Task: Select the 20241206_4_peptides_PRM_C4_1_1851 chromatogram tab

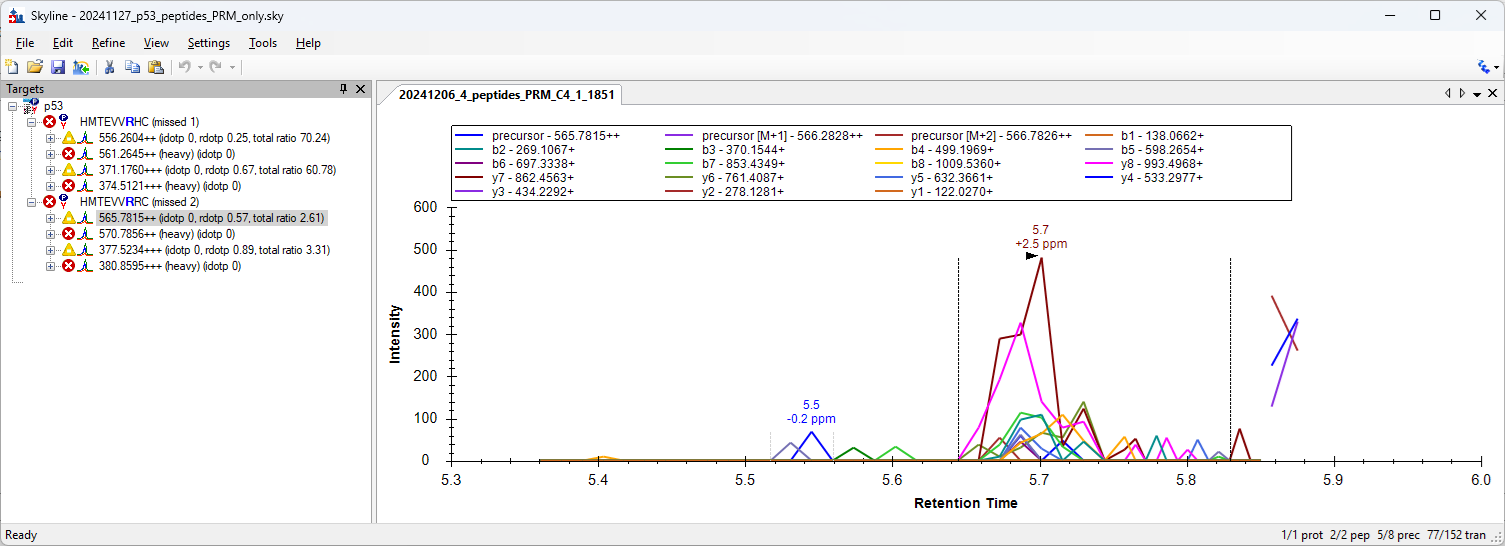Action: 506,95
